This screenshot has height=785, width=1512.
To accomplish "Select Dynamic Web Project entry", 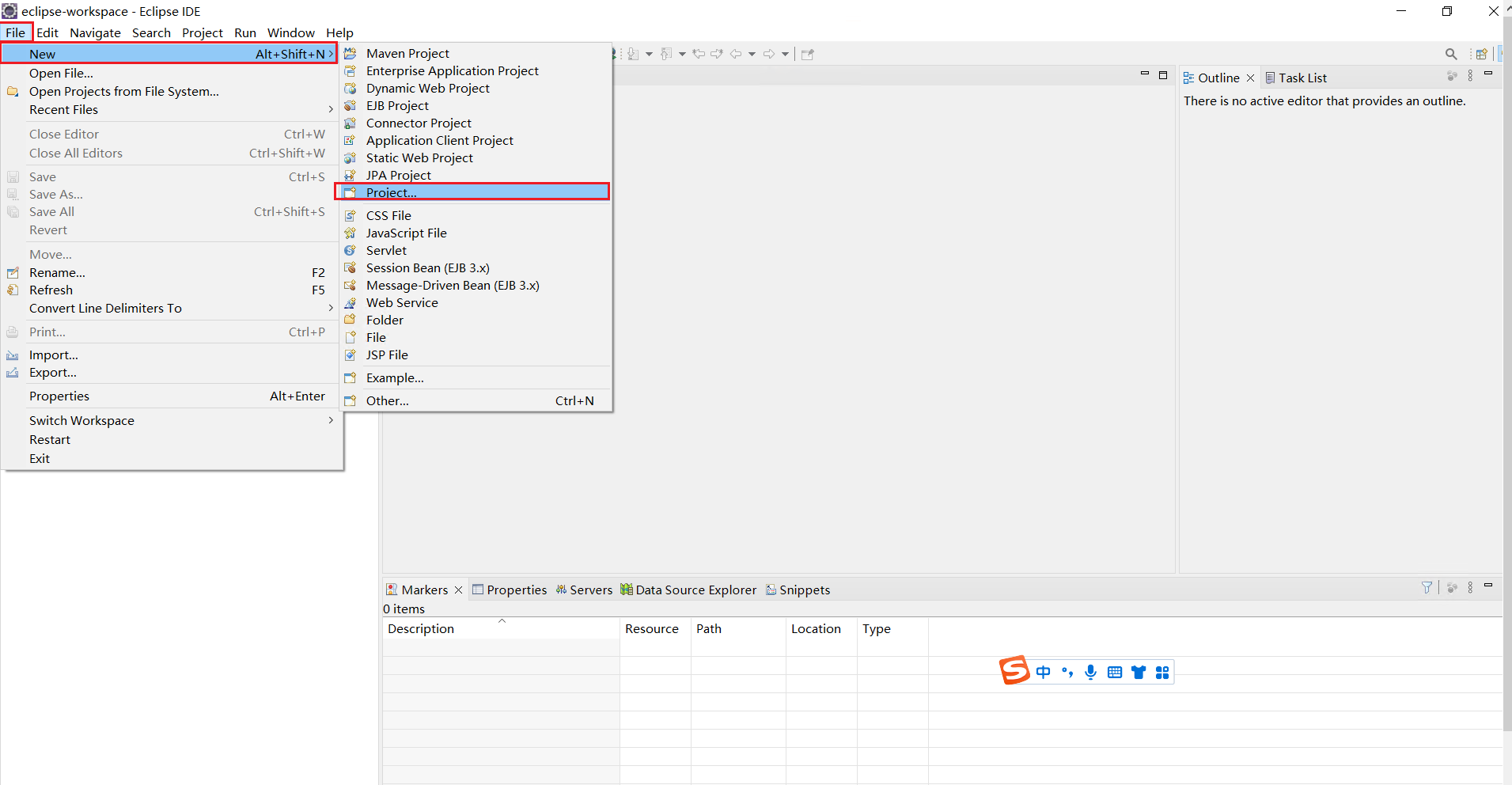I will pos(476,88).
